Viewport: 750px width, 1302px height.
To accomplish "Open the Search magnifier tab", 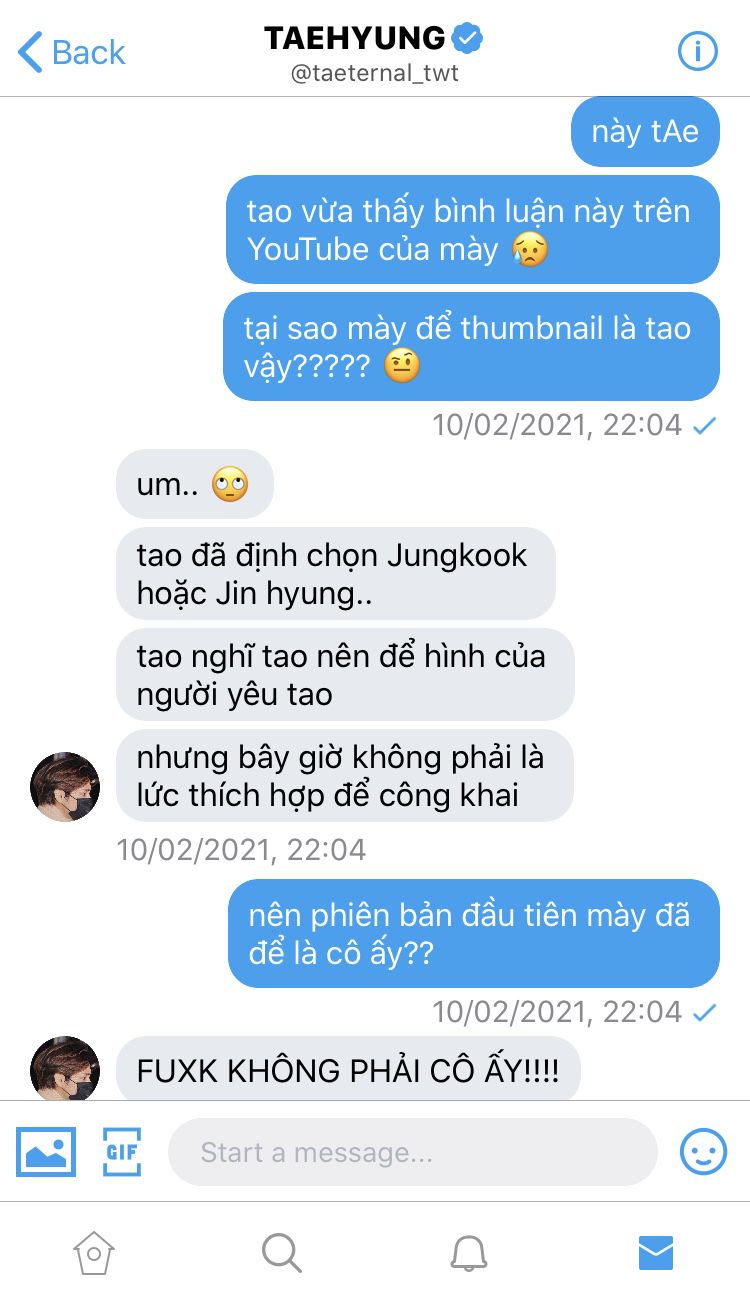I will [x=281, y=1252].
